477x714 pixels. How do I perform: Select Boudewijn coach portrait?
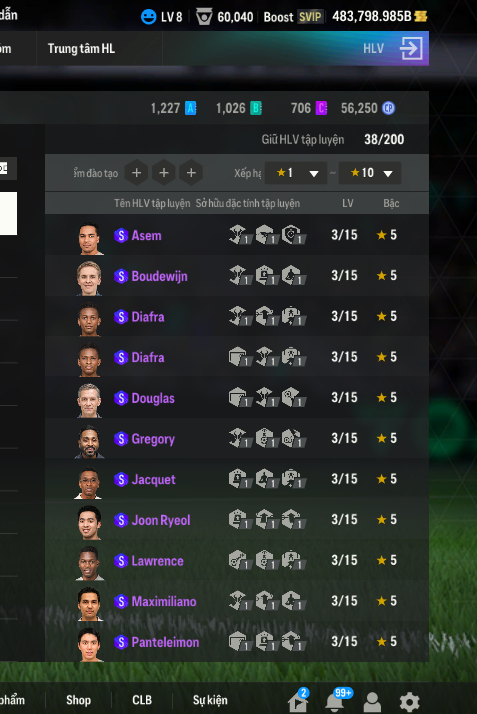point(89,278)
